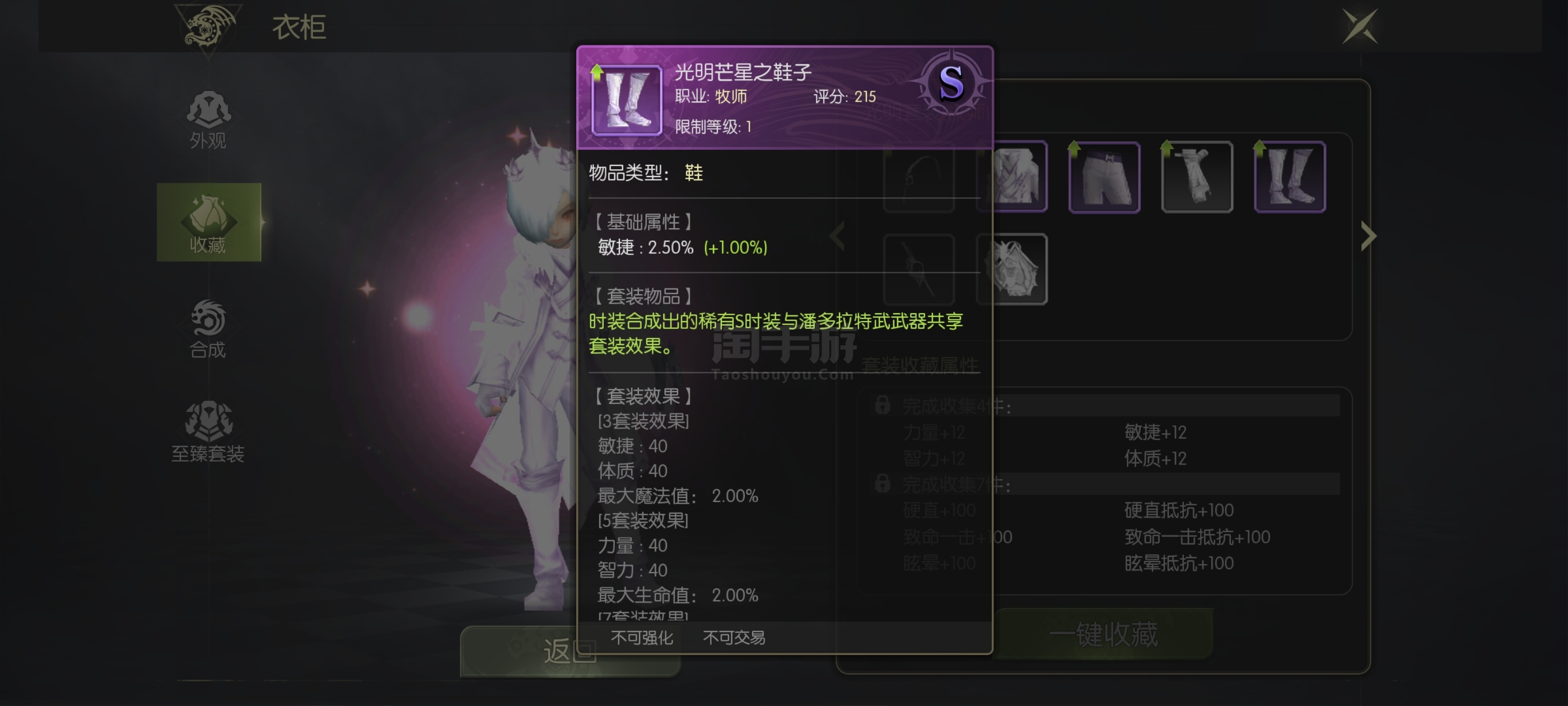
Task: Go to next set with right chevron
Action: (1368, 236)
